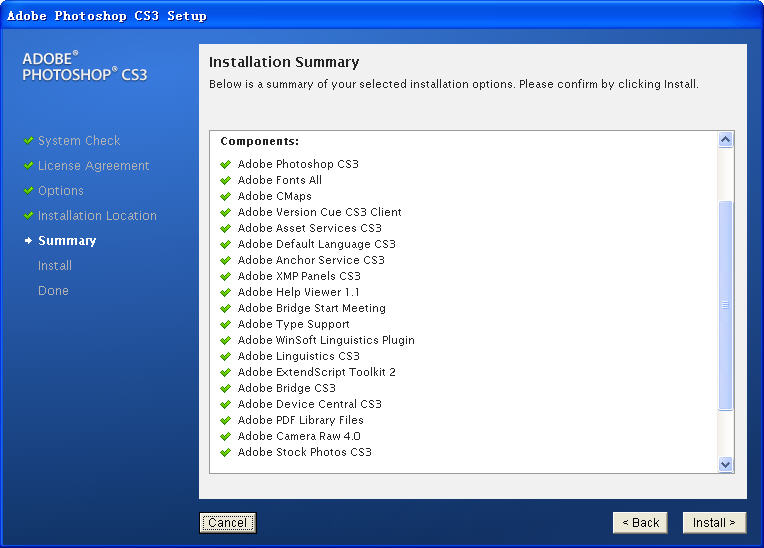Click the green checkmark beside Adobe Photoshop CS3

coord(225,164)
